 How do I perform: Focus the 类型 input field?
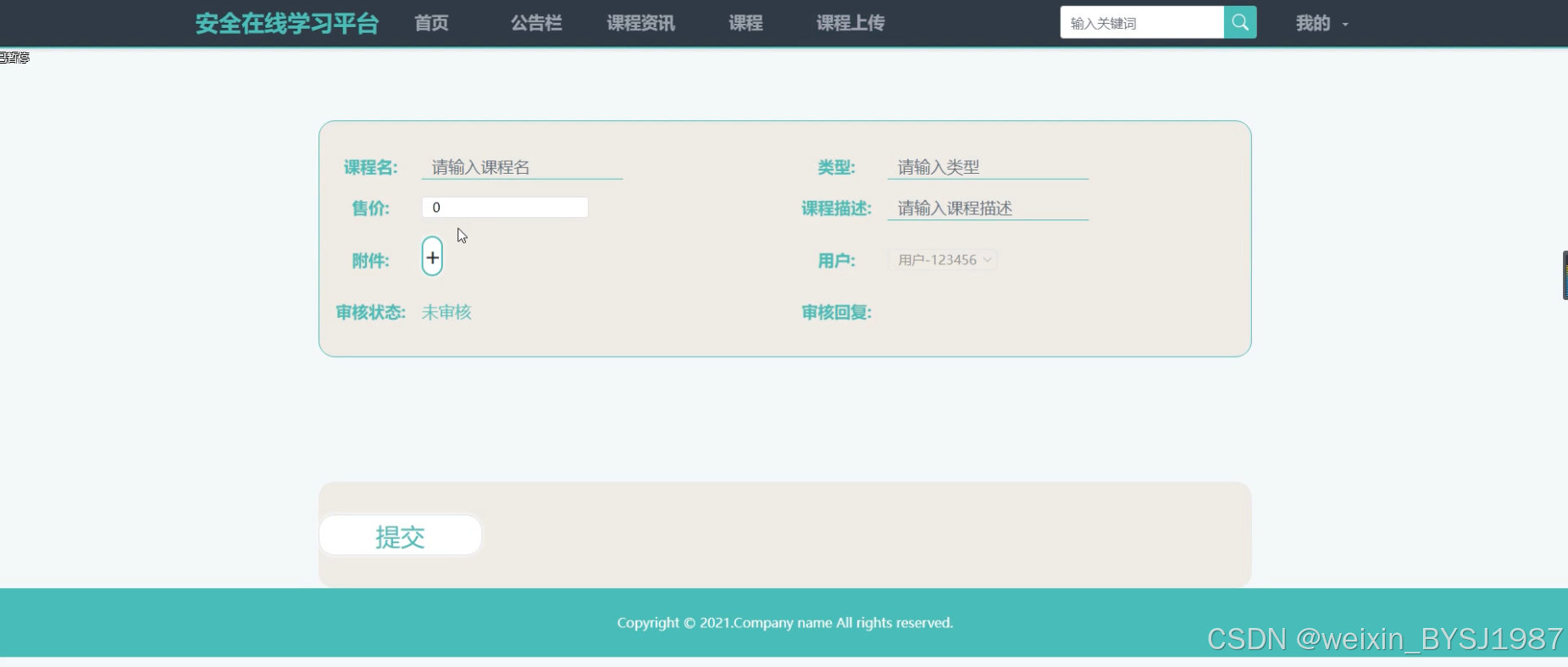(x=988, y=167)
